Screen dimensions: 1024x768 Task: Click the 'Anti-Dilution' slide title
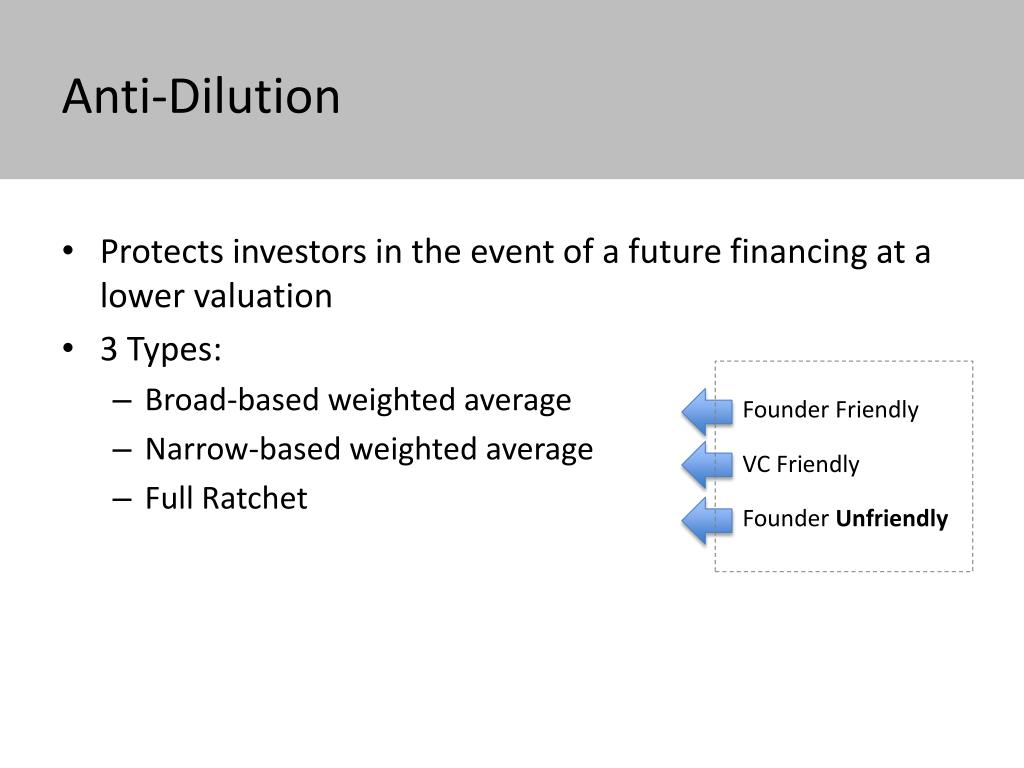[x=201, y=97]
